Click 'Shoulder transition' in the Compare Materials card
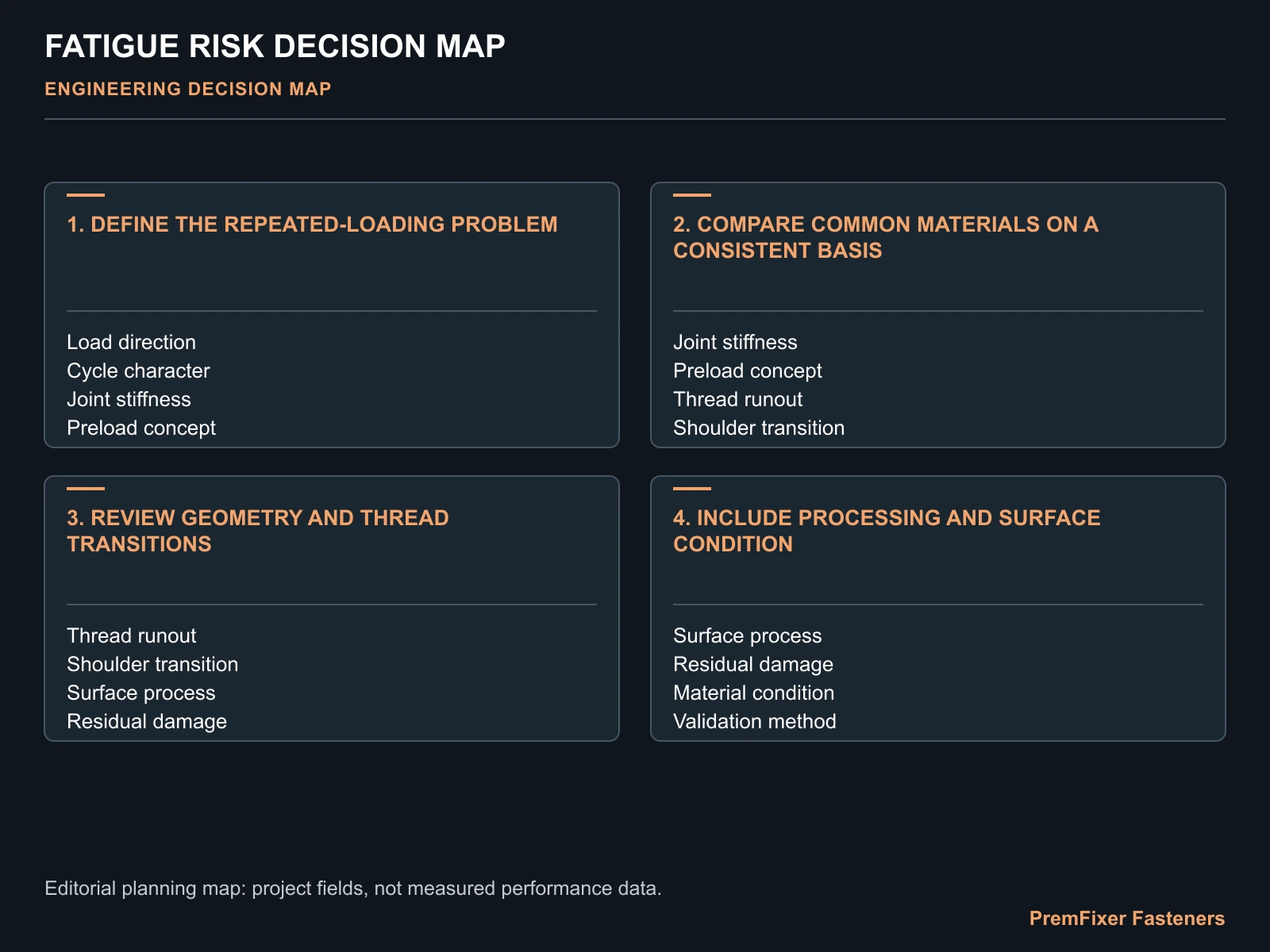1270x952 pixels. [759, 428]
